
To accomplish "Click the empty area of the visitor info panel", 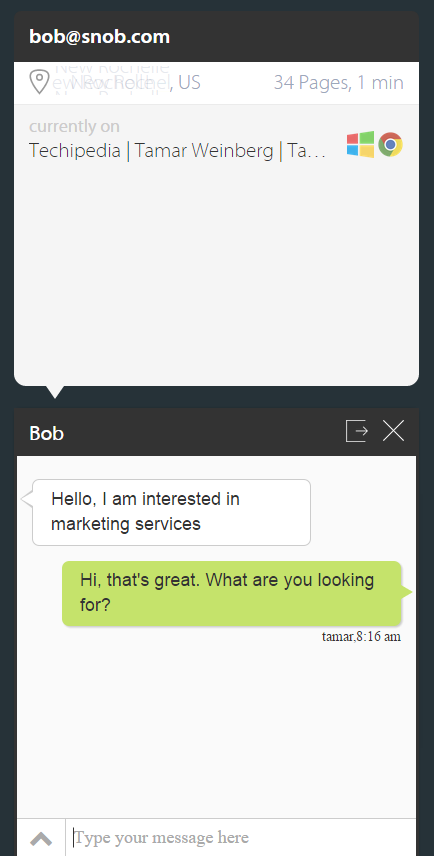I will (216, 273).
